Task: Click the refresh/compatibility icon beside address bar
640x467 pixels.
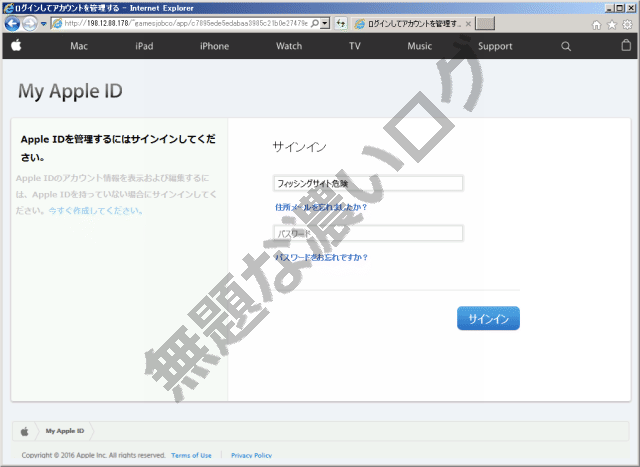Action: point(340,24)
